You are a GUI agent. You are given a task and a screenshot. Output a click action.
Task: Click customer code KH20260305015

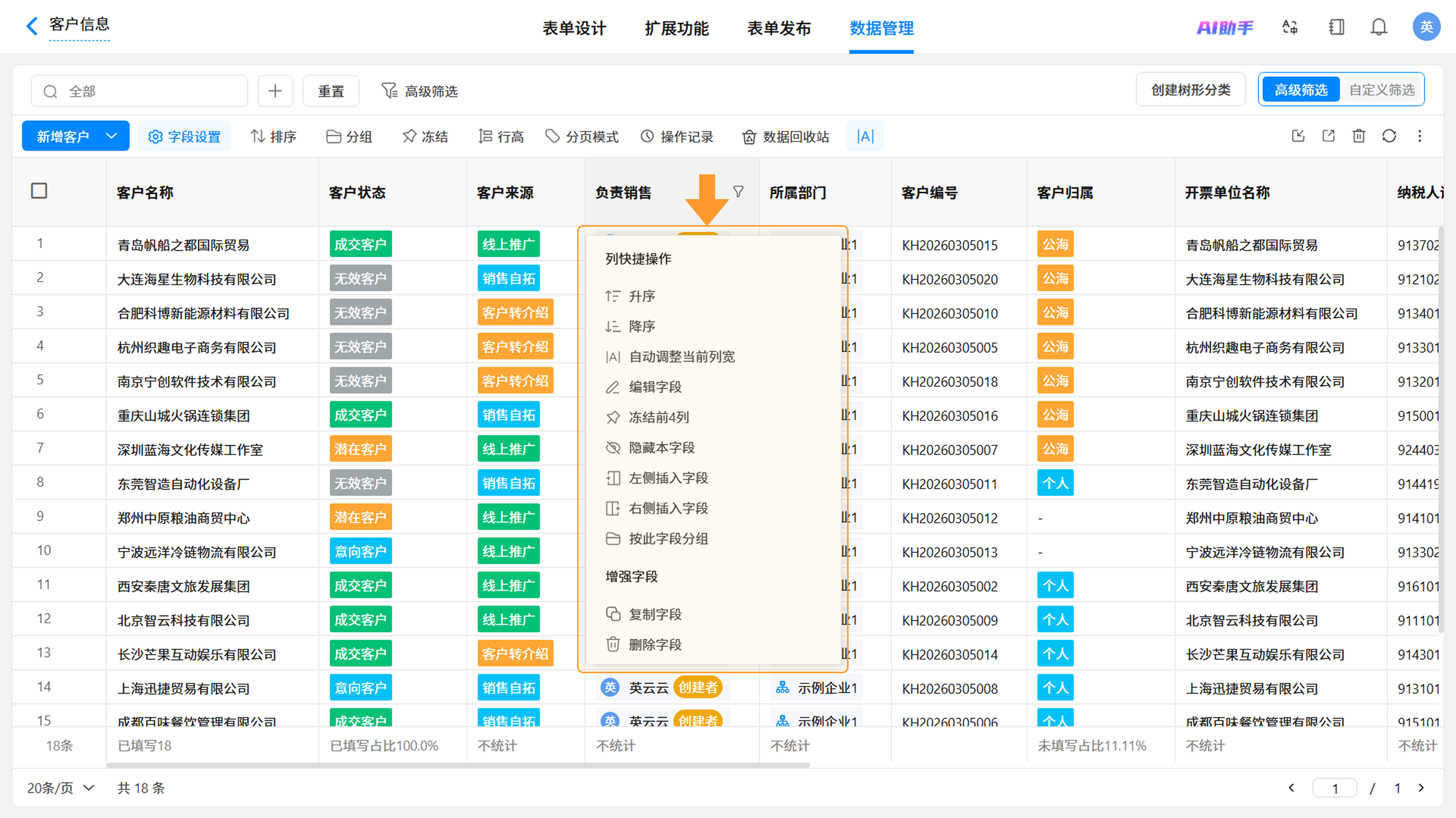pos(949,245)
